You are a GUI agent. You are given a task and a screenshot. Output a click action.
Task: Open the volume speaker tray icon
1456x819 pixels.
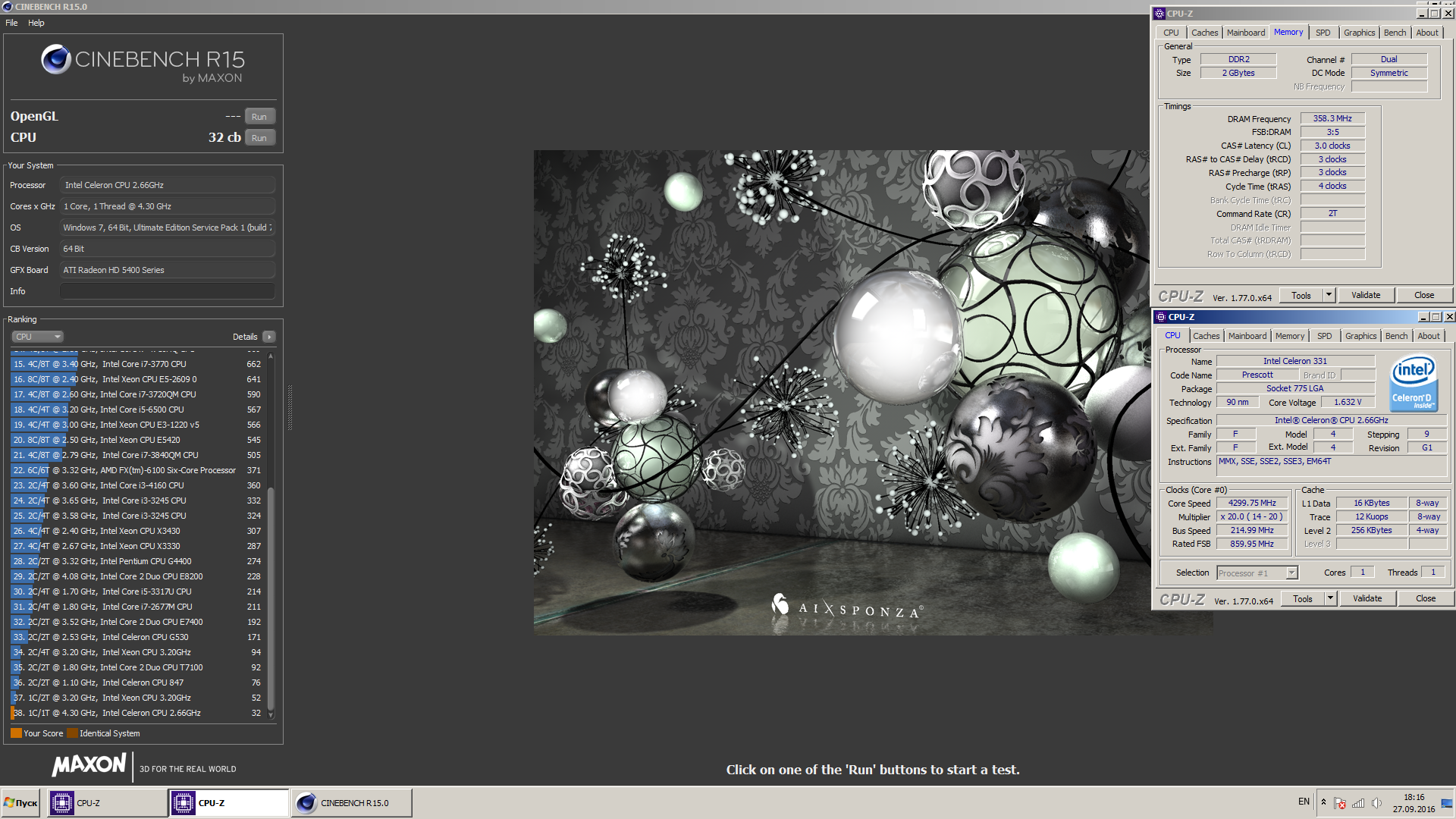click(x=1376, y=803)
